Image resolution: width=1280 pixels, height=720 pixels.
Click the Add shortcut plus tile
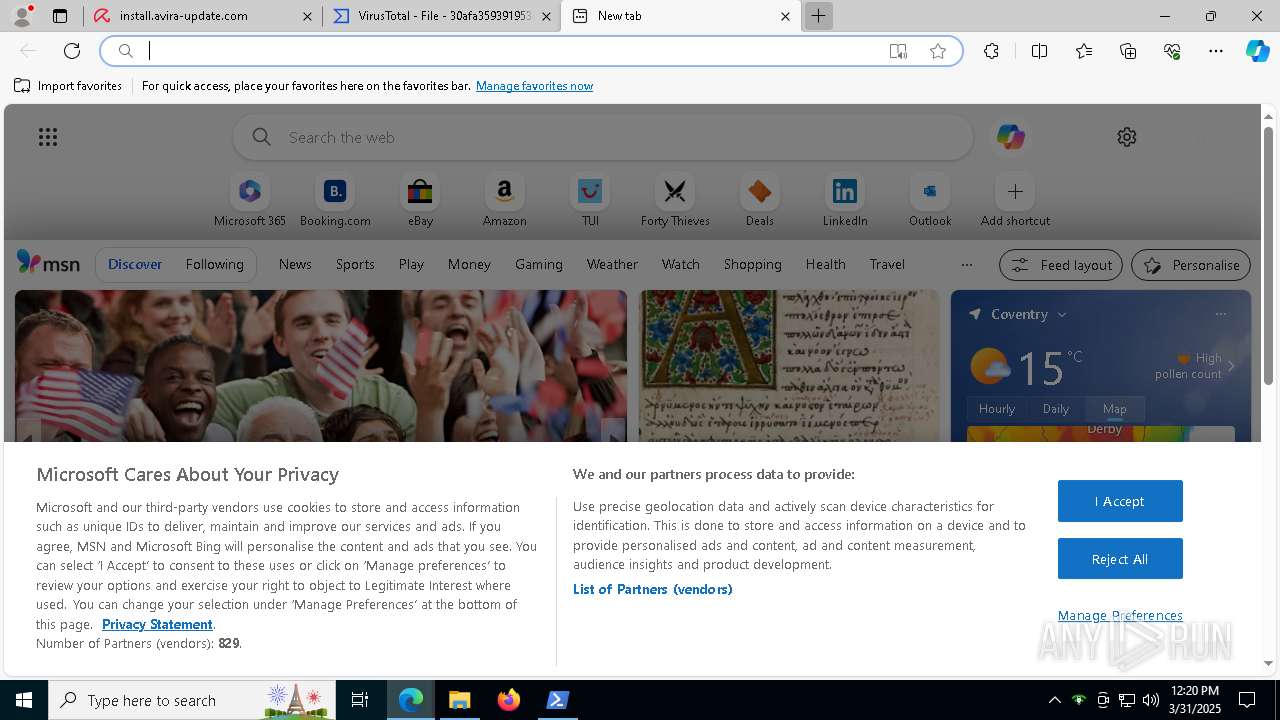tap(1015, 201)
